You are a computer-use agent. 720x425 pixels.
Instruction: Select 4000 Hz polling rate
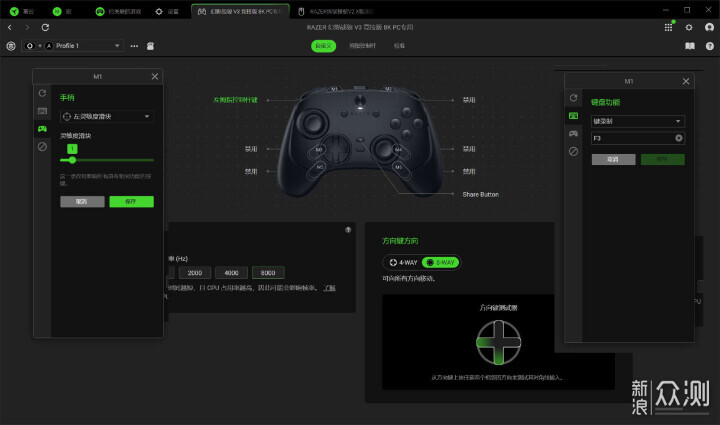[231, 273]
